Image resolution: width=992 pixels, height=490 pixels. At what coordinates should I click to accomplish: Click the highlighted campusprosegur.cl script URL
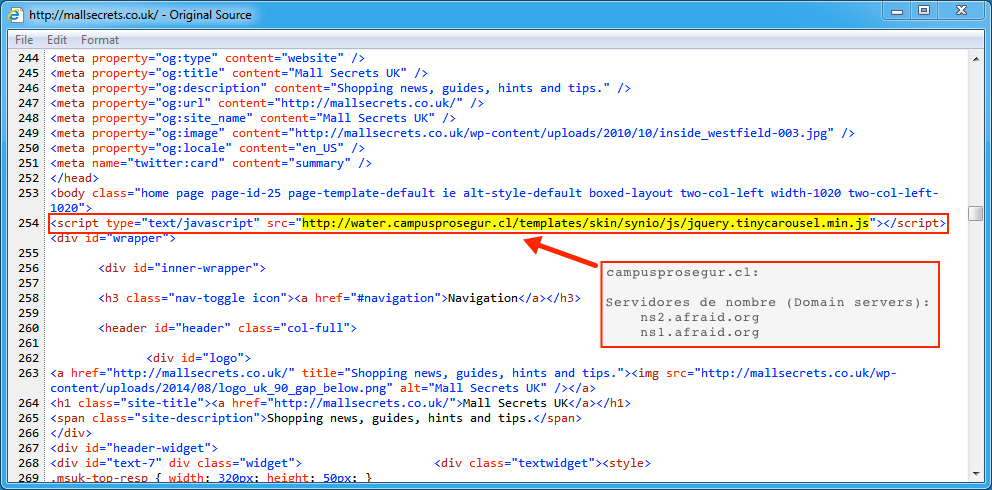(587, 223)
